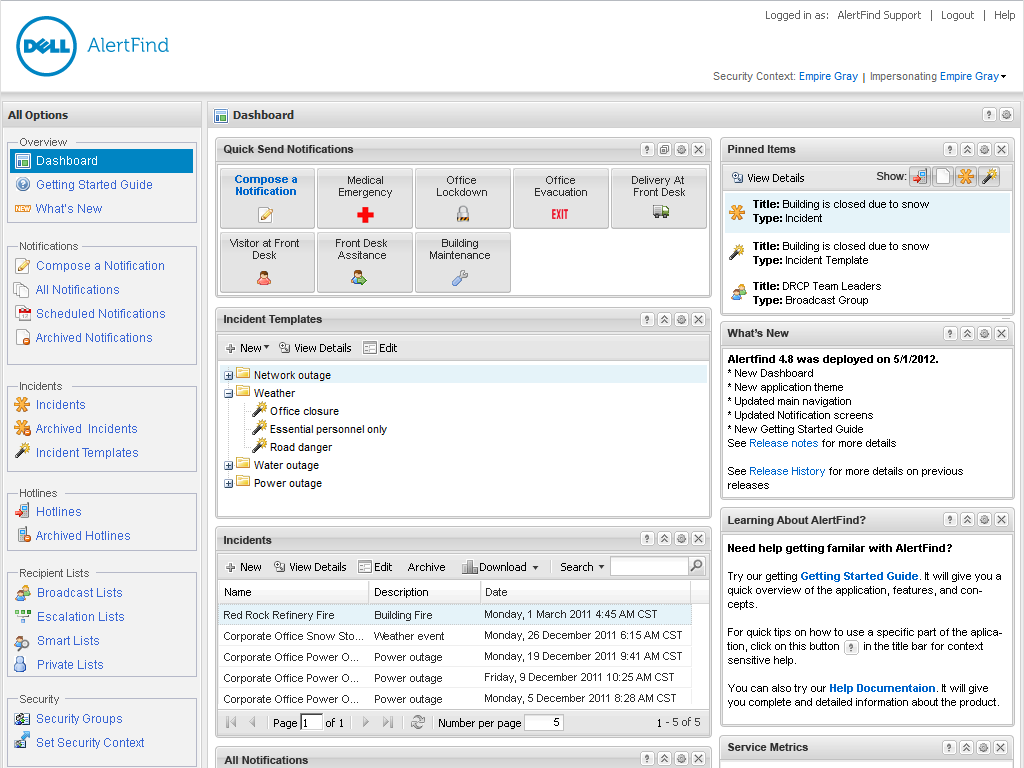Viewport: 1024px width, 768px height.
Task: Open settings gear on the What's New panel
Action: point(985,334)
